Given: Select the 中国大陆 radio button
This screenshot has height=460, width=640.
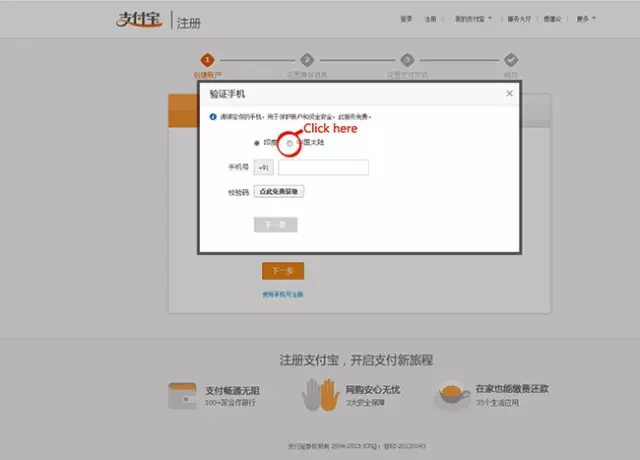Looking at the screenshot, I should (289, 143).
